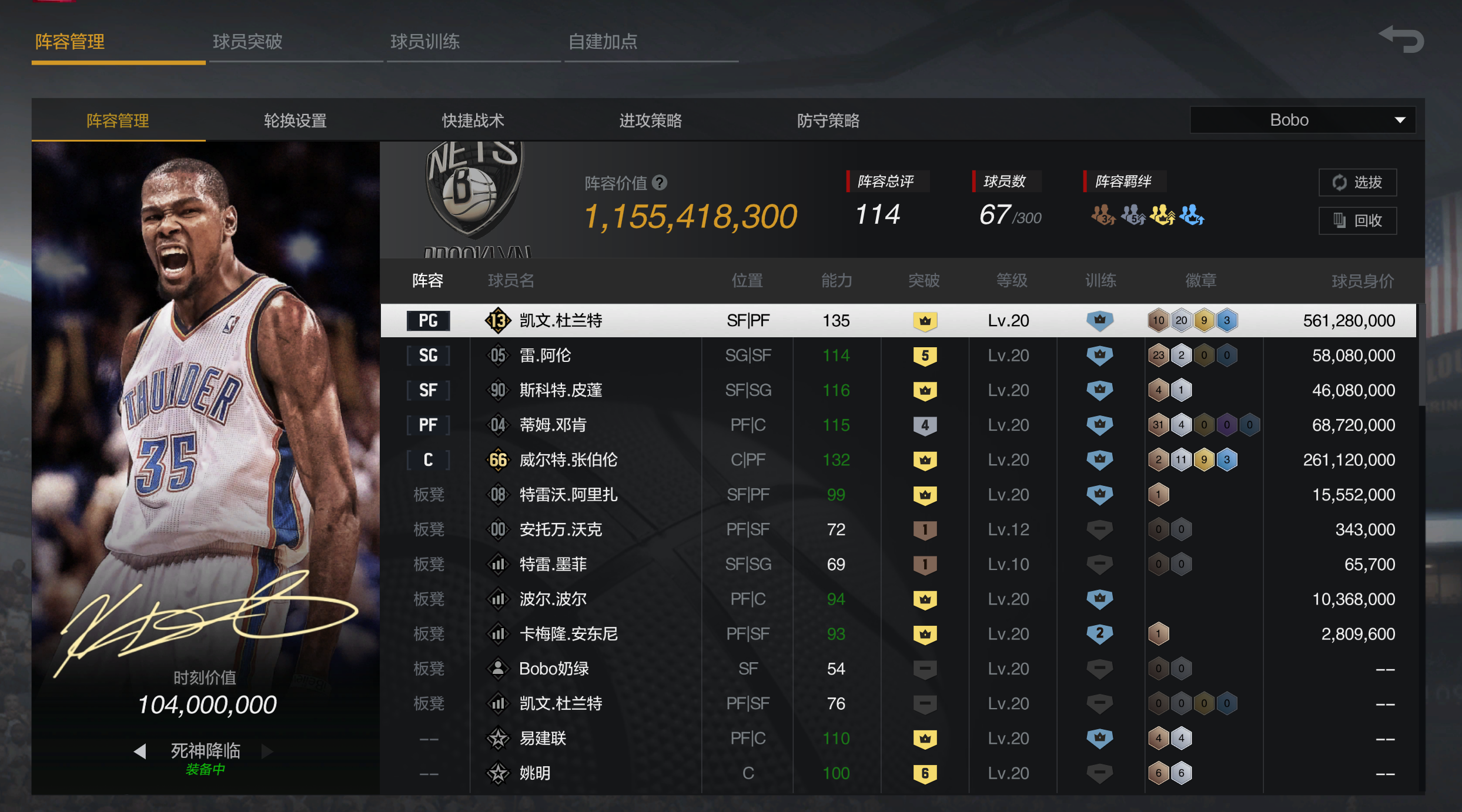Select the SG slot for 雷.阿伦
This screenshot has width=1462, height=812.
(428, 355)
